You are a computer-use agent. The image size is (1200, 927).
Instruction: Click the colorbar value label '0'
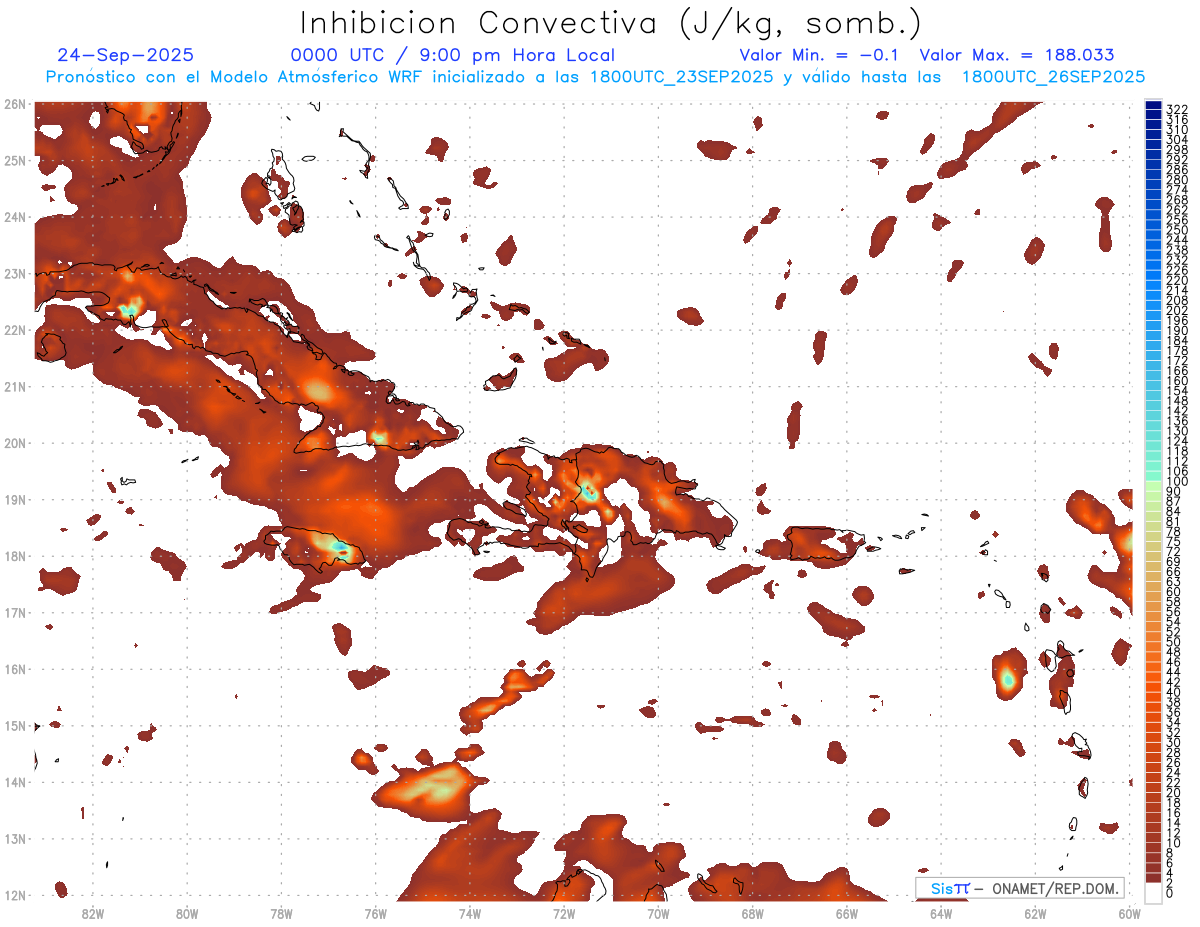1170,893
